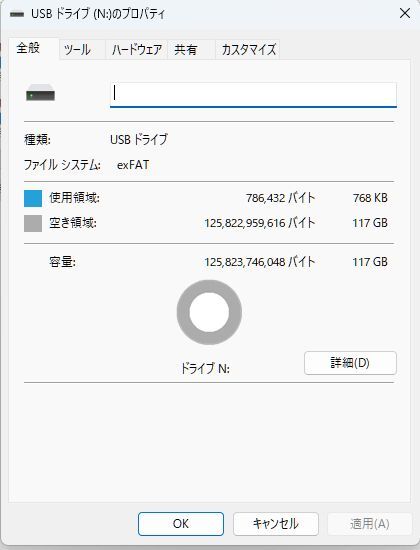Click the blue 使用領域 color square

click(33, 198)
